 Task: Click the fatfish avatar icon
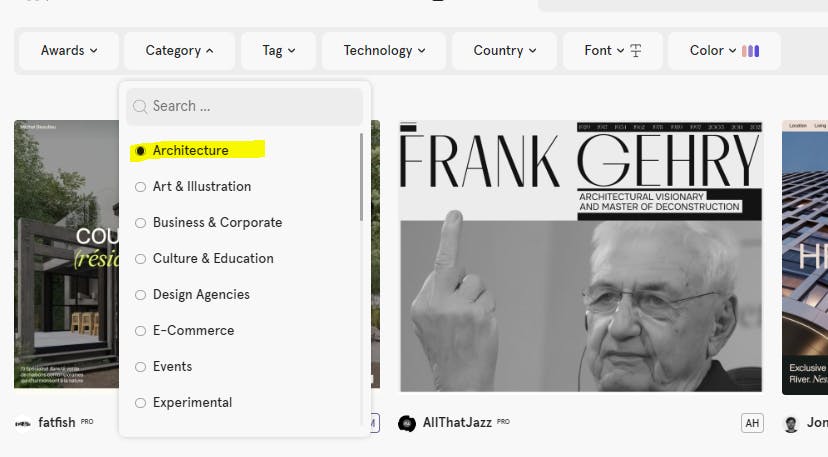pyautogui.click(x=23, y=423)
